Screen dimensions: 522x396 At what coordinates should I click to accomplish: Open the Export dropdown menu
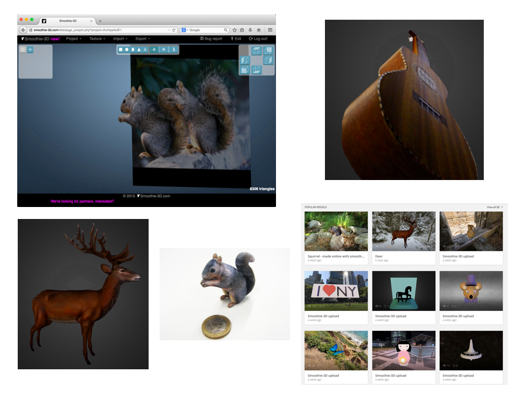[142, 39]
